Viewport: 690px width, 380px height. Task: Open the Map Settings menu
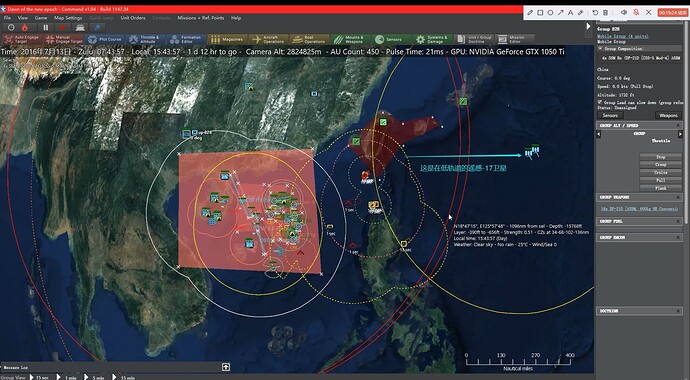coord(68,18)
